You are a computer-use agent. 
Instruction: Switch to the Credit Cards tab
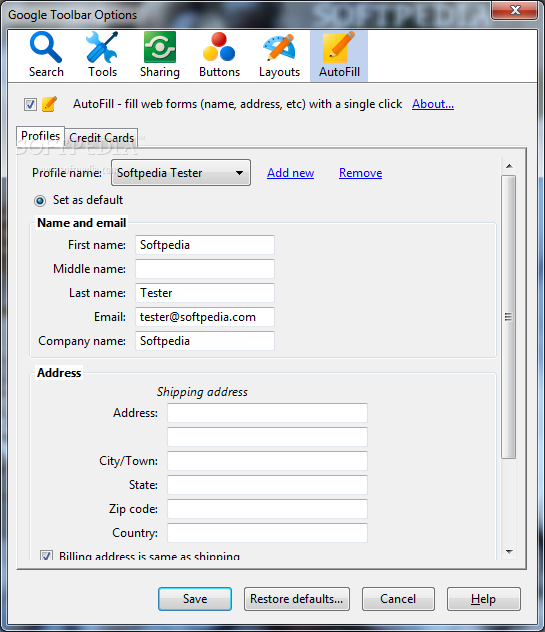[102, 137]
